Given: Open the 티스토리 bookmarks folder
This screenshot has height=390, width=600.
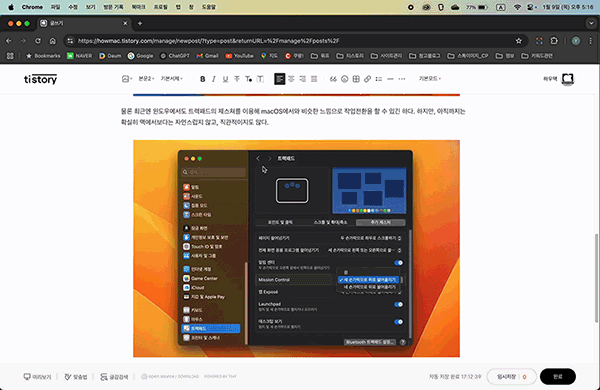Looking at the screenshot, I should click(x=350, y=56).
